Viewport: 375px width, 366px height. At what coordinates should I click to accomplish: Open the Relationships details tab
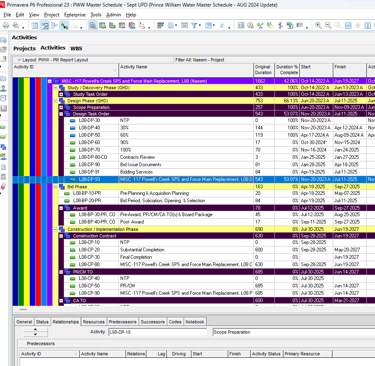tap(66, 322)
